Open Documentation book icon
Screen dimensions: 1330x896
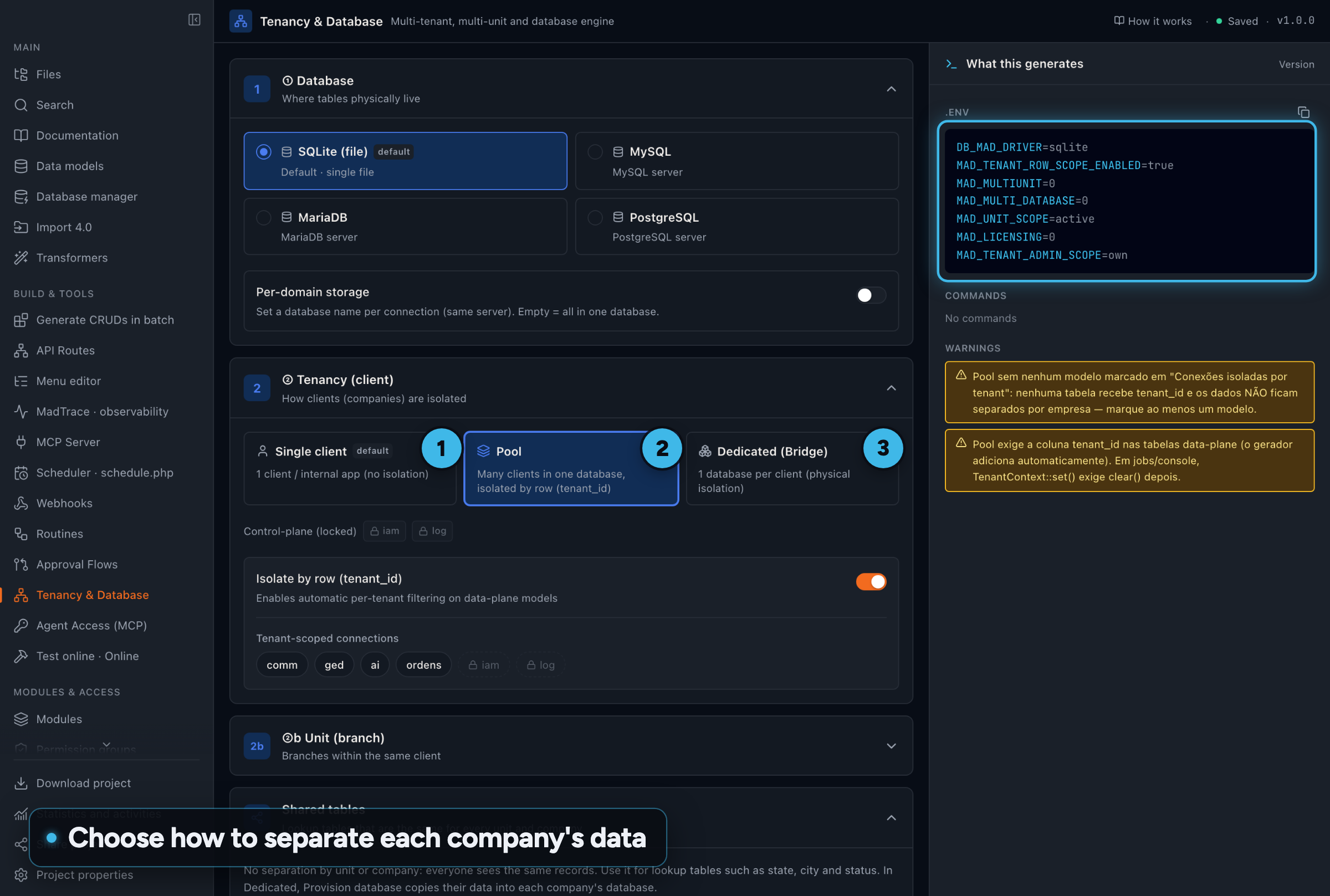(x=21, y=135)
